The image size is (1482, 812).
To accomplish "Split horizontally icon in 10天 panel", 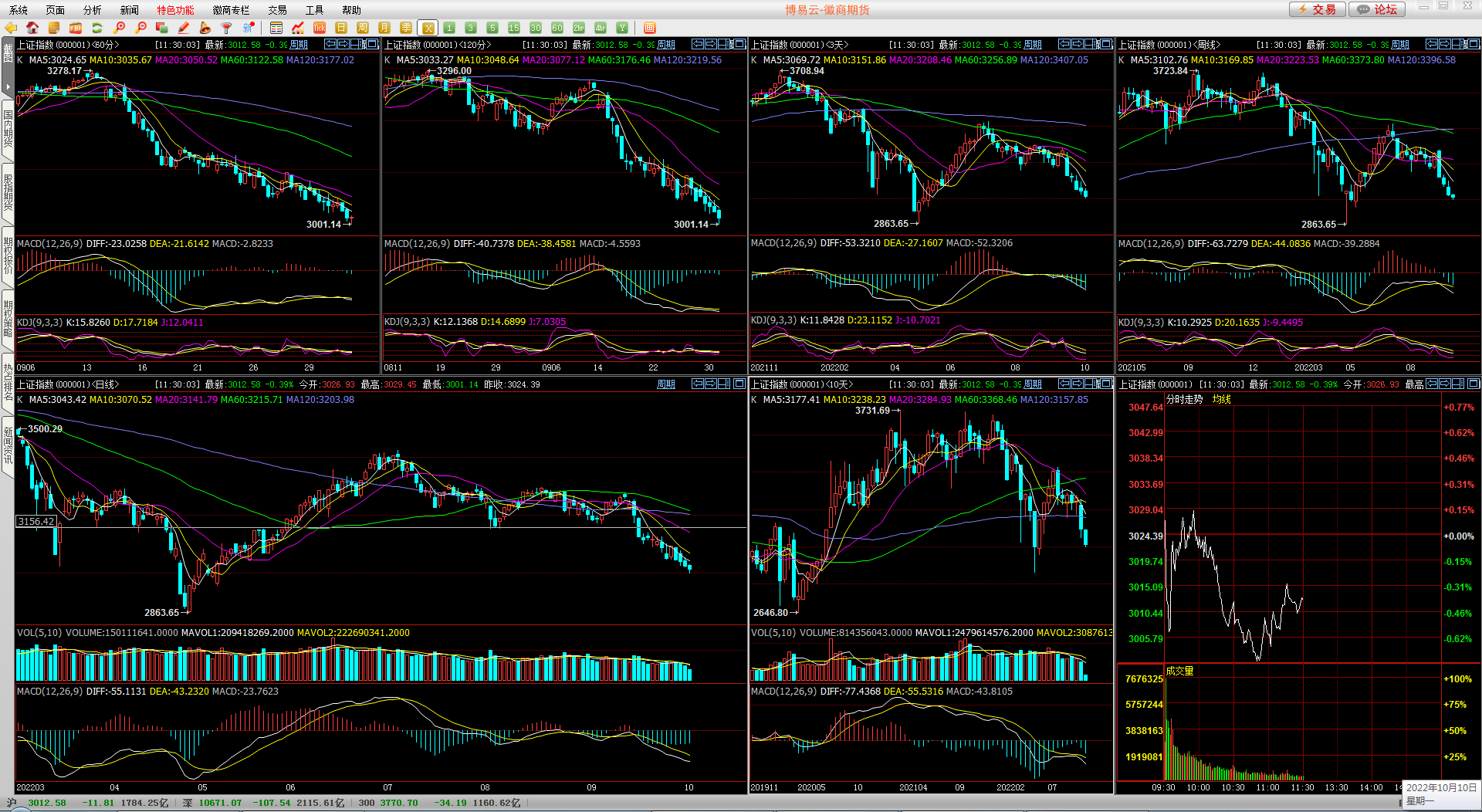I will coord(1091,384).
